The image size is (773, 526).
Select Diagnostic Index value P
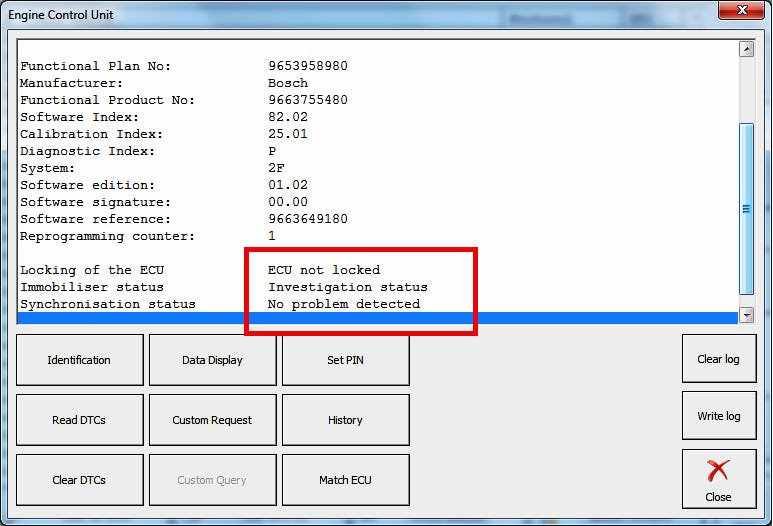pos(272,151)
